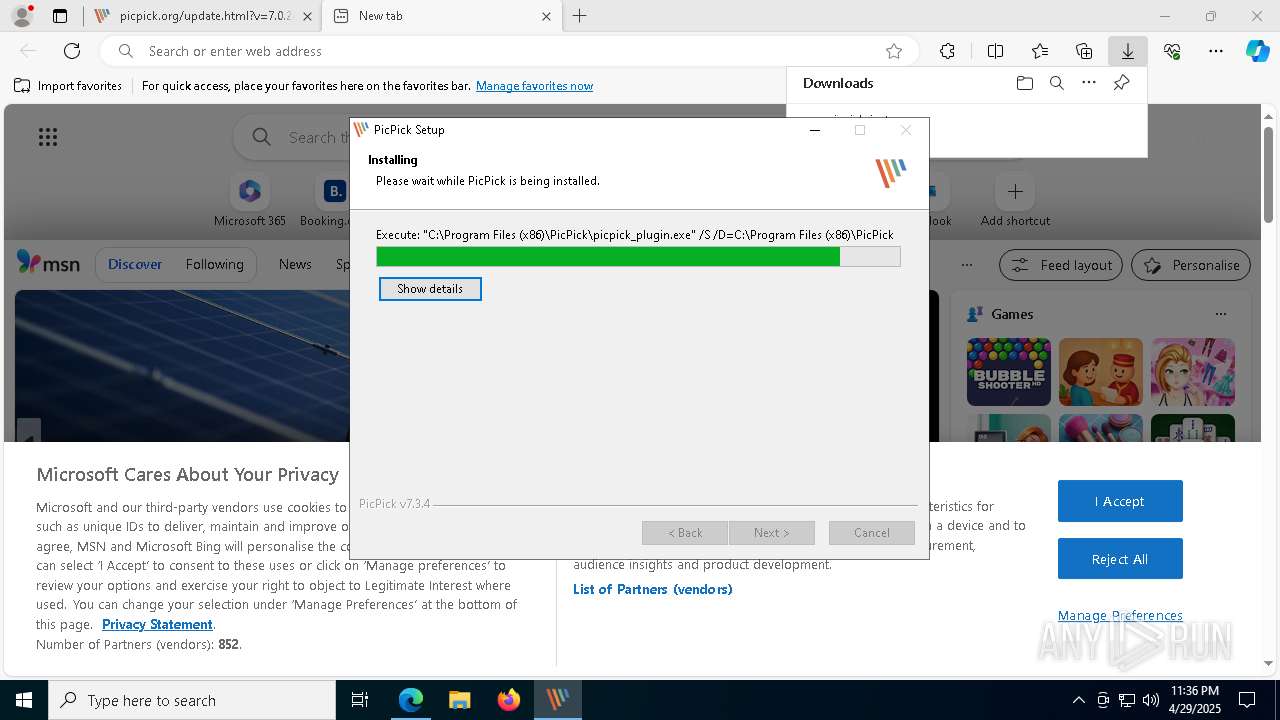Open Manage Preferences link
The width and height of the screenshot is (1280, 720).
coord(1120,615)
